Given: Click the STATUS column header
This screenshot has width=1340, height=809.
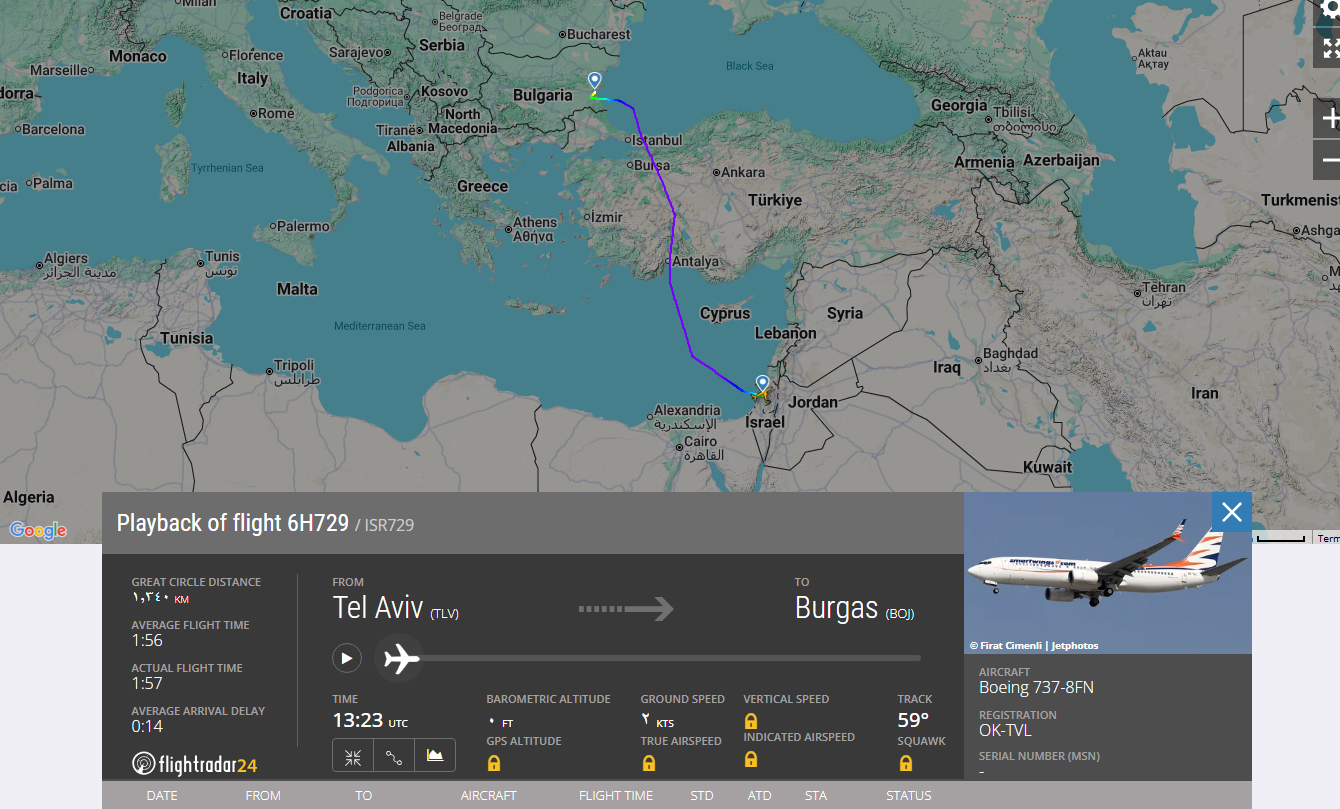Looking at the screenshot, I should coord(908,796).
